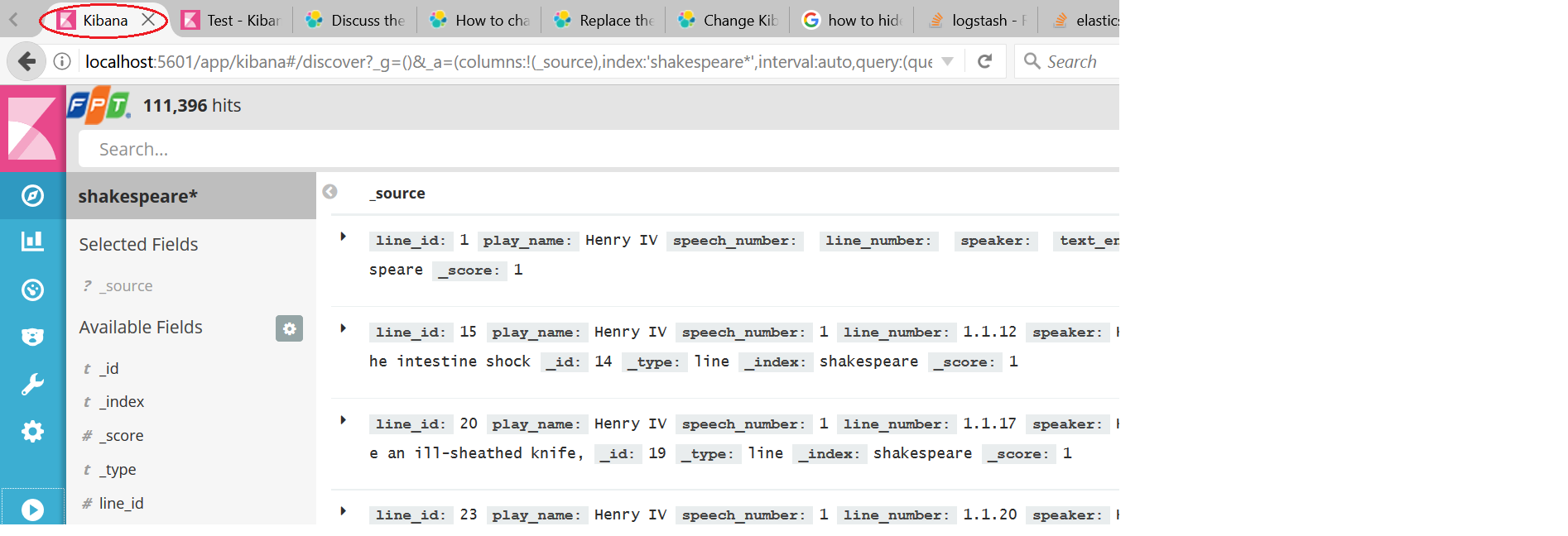Click the localhost URL address field
The height and width of the screenshot is (536, 1568).
pyautogui.click(x=508, y=62)
